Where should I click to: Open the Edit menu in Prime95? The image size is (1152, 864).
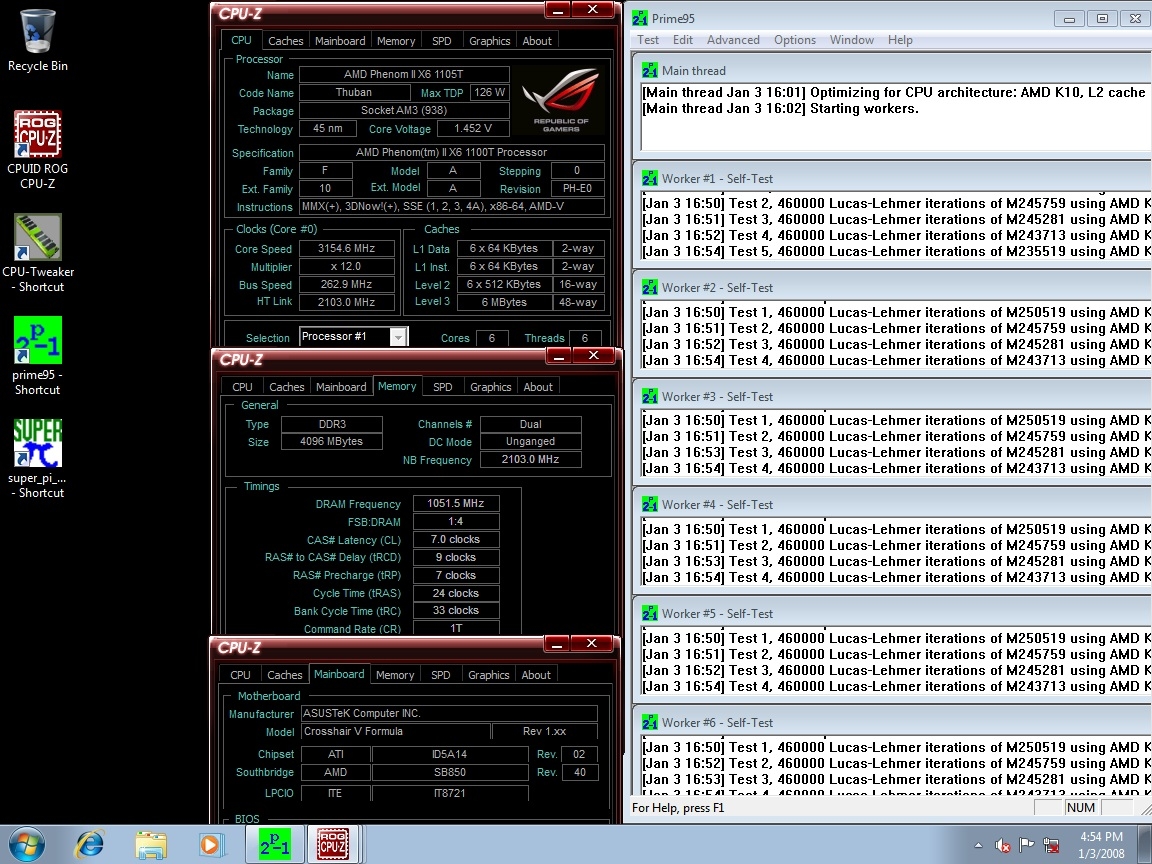coord(683,40)
